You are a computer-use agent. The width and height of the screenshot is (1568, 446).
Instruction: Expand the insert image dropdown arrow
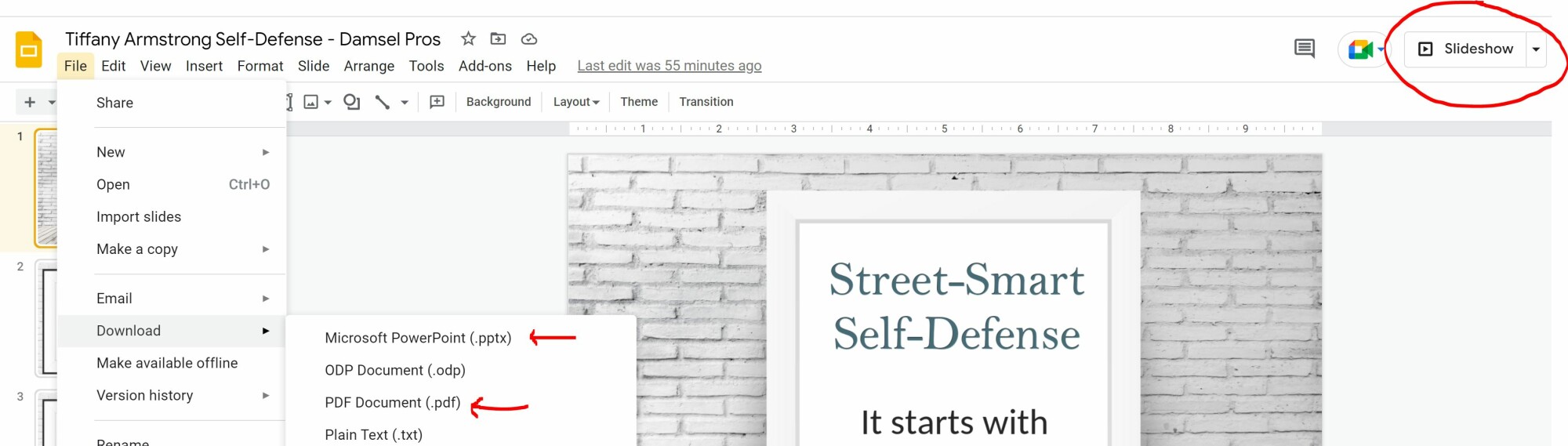[328, 102]
